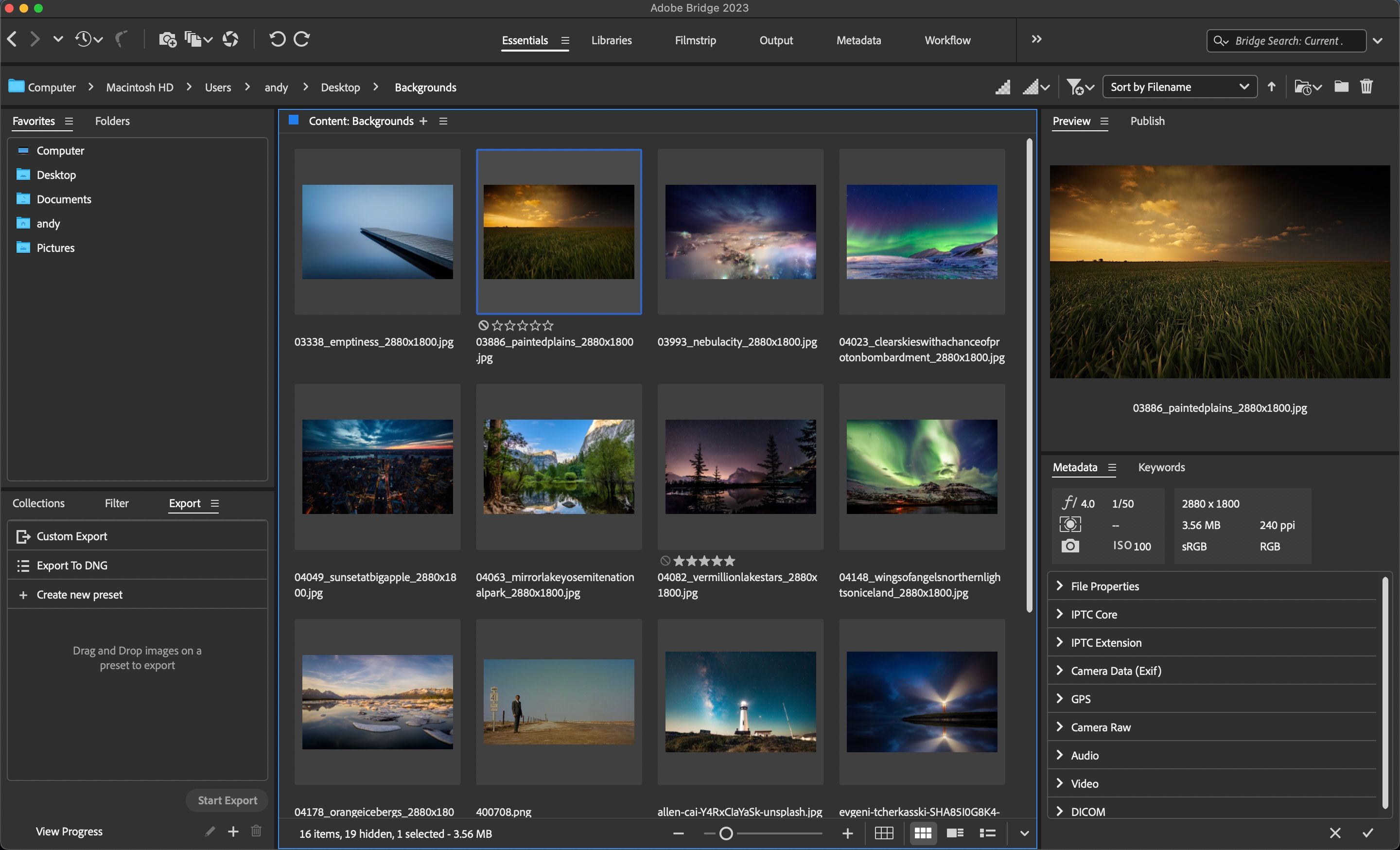Click View Progress link
The image size is (1400, 850).
pos(69,831)
